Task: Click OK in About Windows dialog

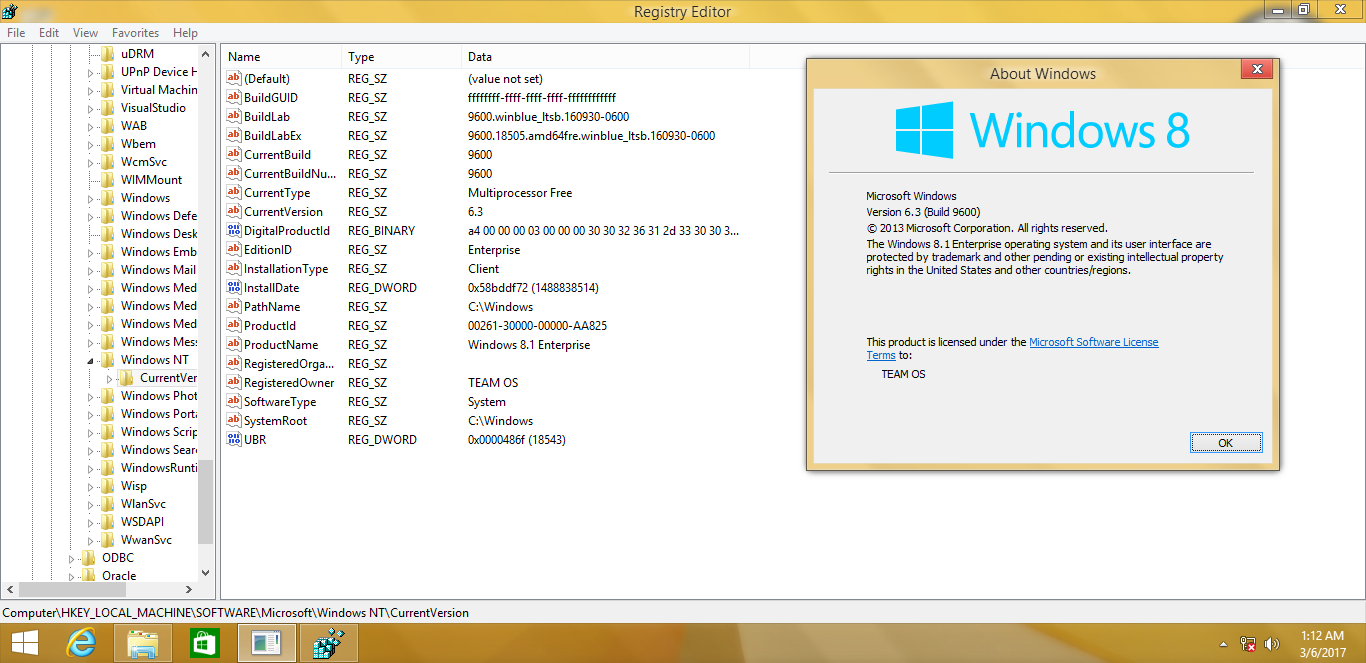Action: click(x=1226, y=443)
